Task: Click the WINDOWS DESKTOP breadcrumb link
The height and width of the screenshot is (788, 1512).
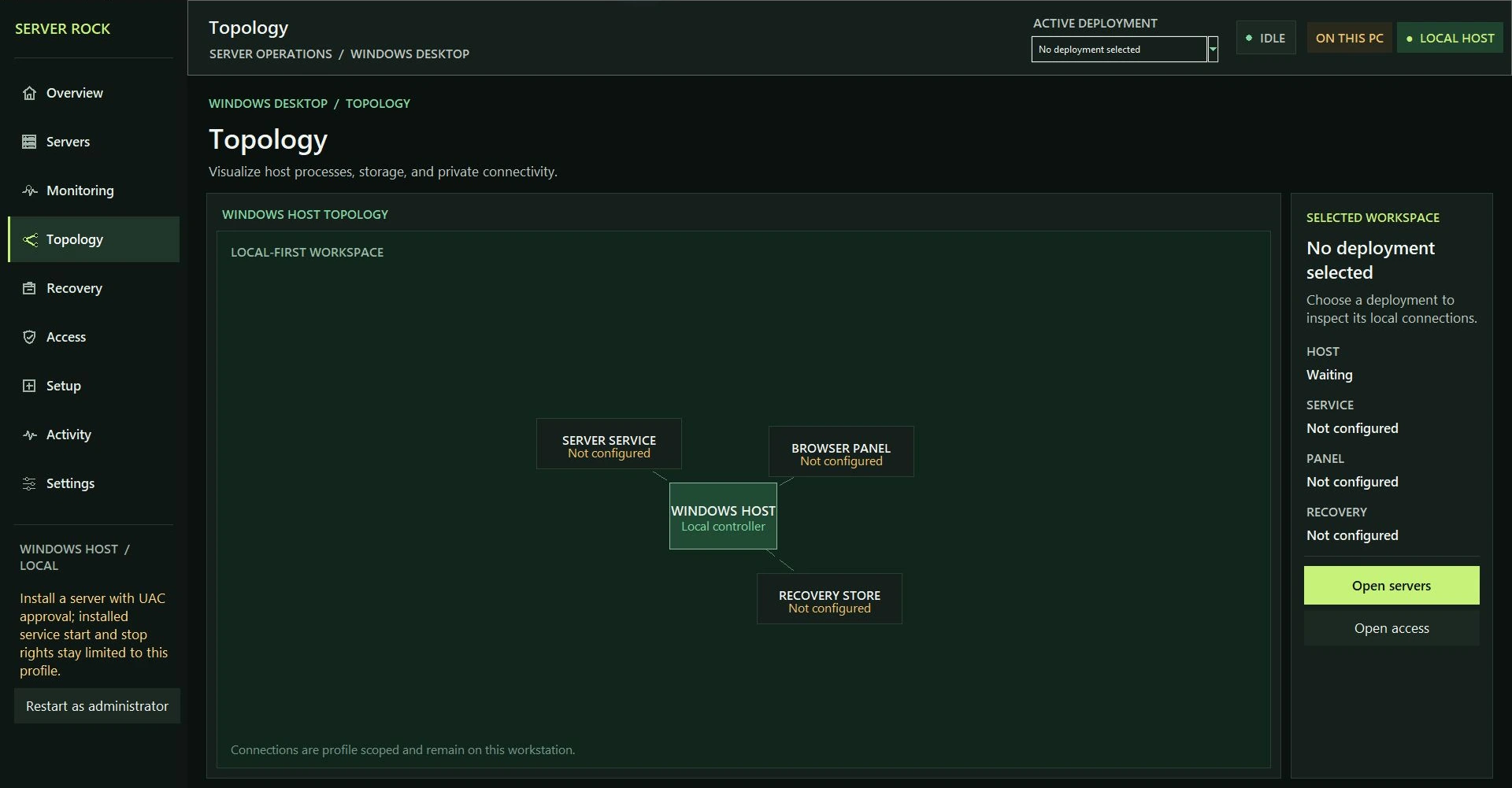Action: click(x=268, y=103)
